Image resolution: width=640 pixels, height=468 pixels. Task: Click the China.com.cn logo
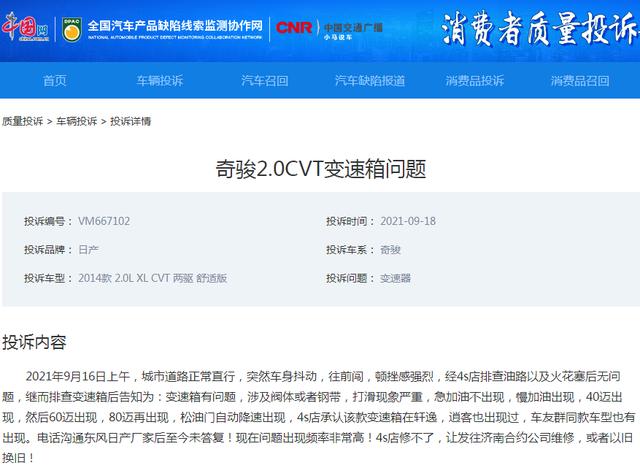point(24,27)
